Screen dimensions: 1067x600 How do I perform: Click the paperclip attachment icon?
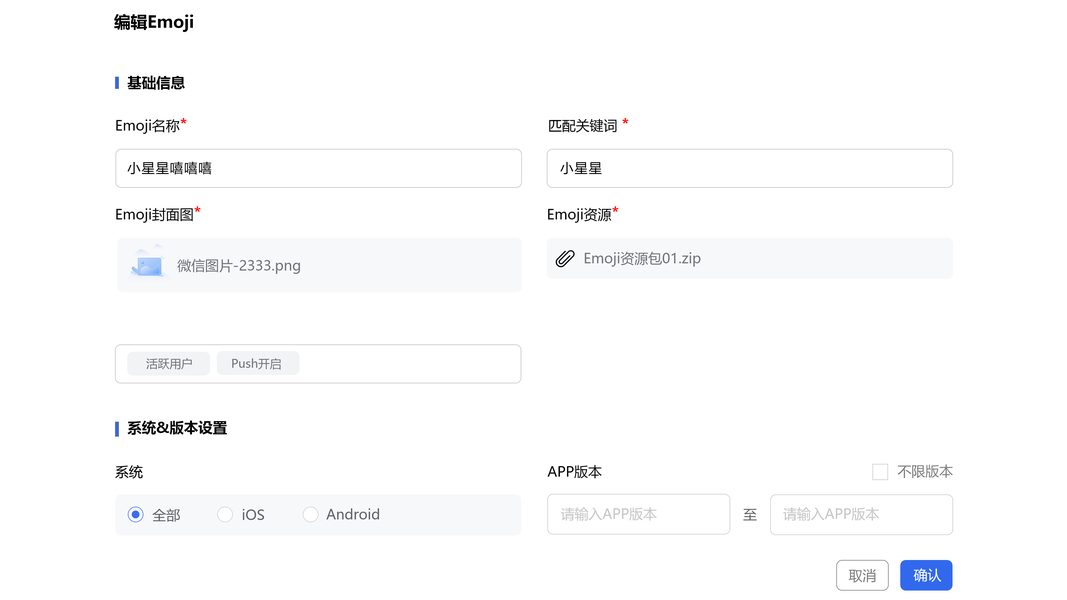pyautogui.click(x=565, y=259)
